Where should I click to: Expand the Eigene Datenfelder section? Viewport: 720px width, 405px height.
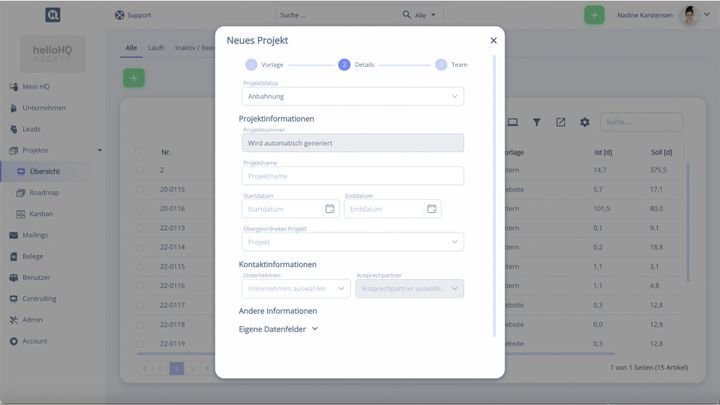[x=278, y=329]
